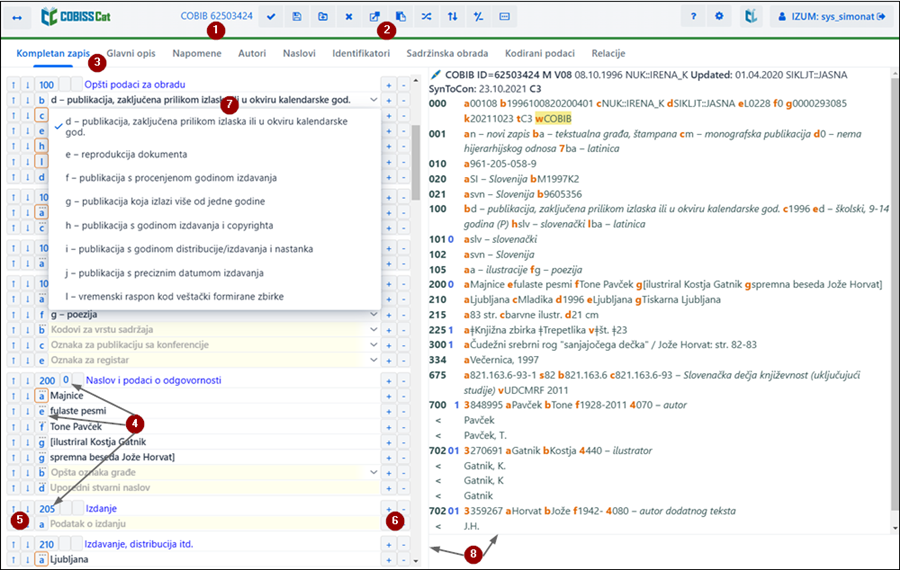Click the Opšti podaci za obradu field label
The image size is (900, 570).
135,84
